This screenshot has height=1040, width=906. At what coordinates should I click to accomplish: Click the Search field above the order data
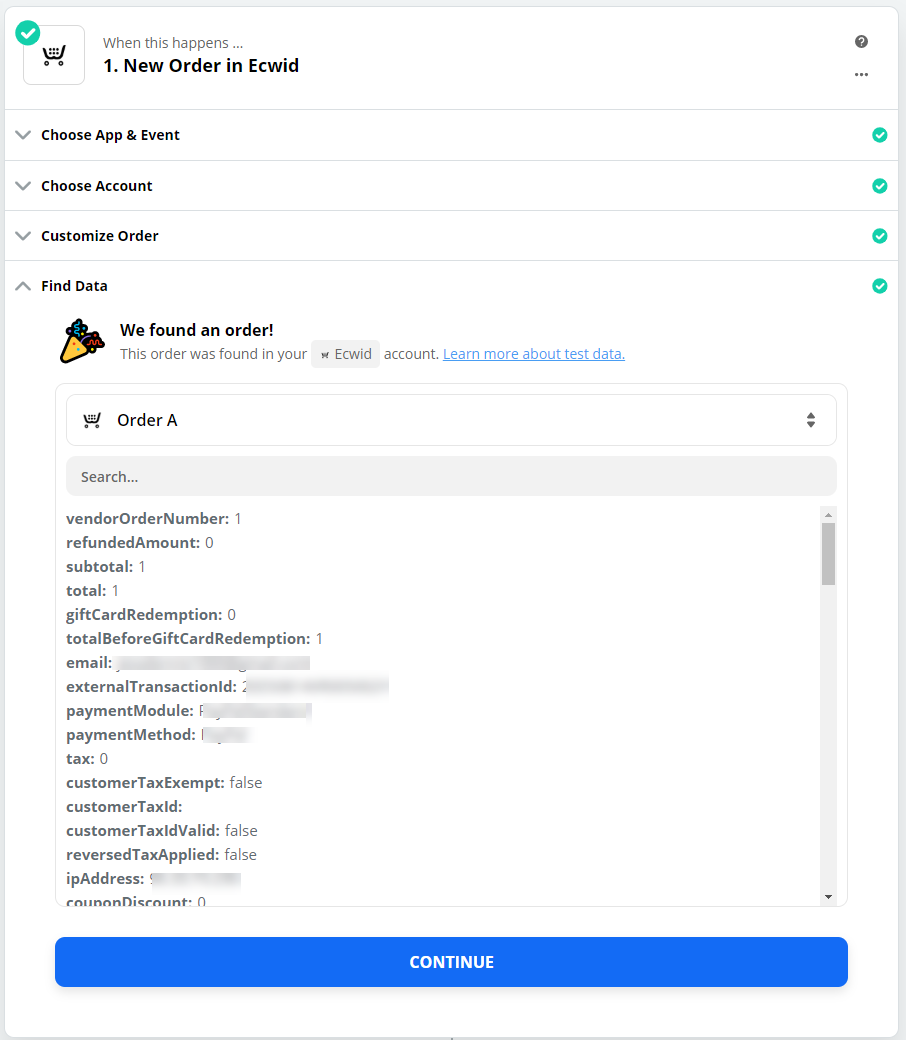pos(451,476)
